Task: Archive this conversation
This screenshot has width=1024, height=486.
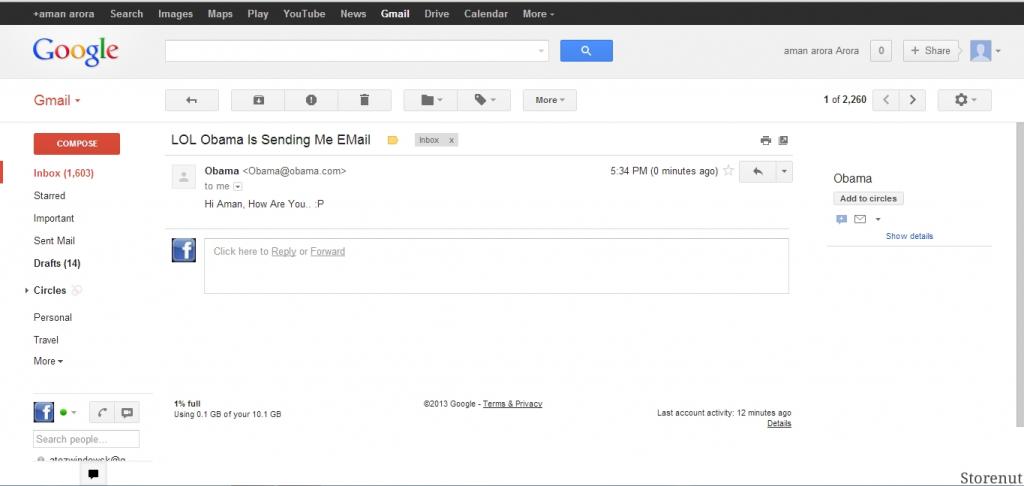Action: [x=258, y=100]
